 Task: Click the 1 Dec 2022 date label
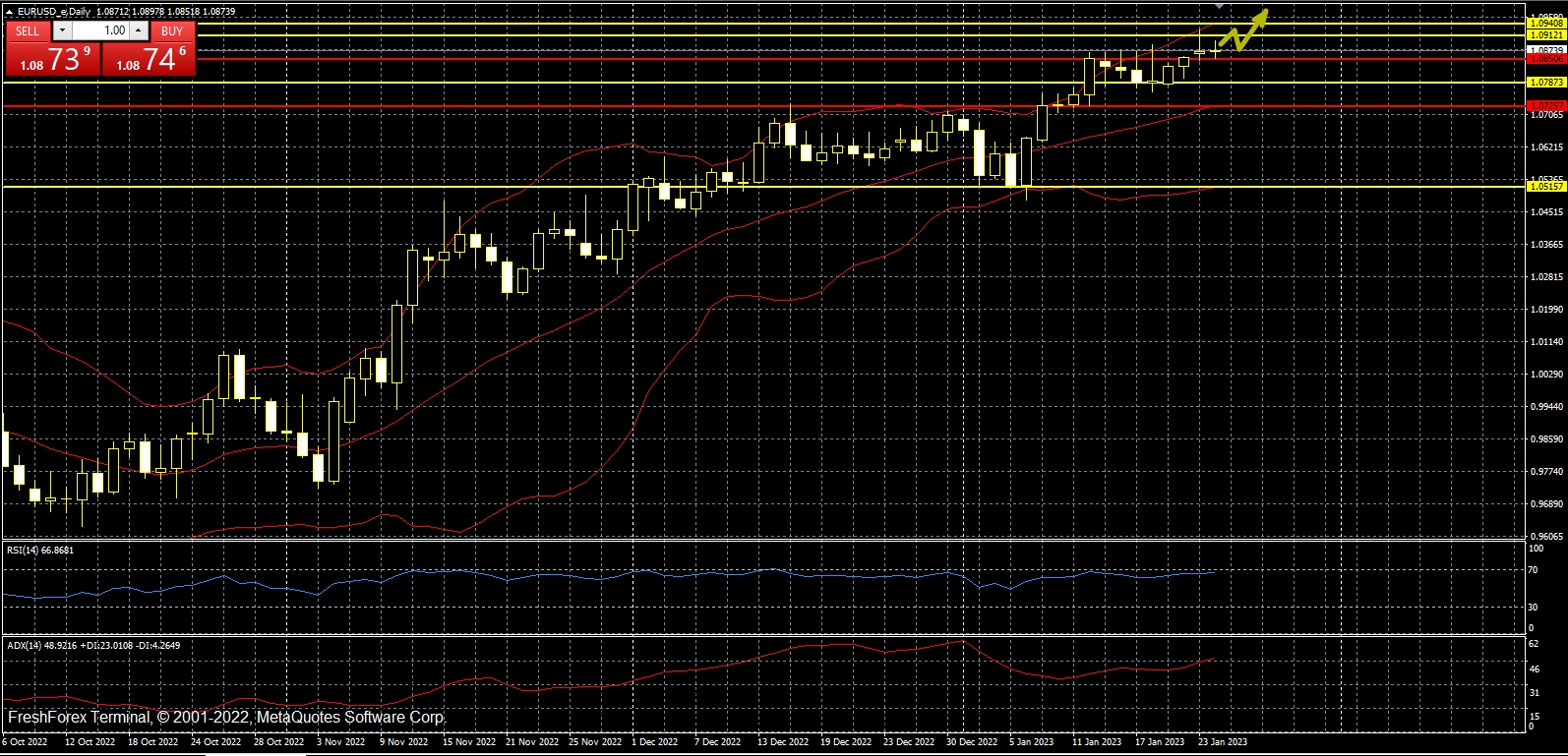pos(655,742)
